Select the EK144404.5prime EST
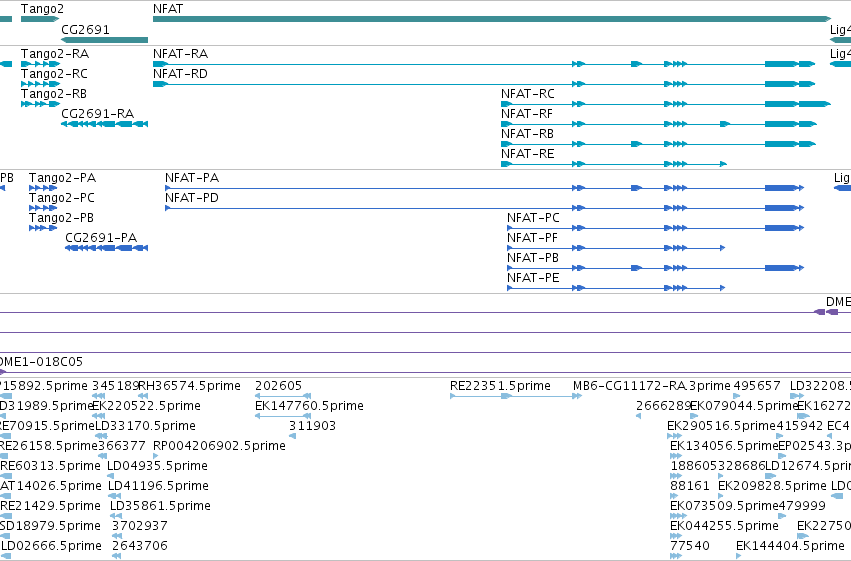 [739, 557]
